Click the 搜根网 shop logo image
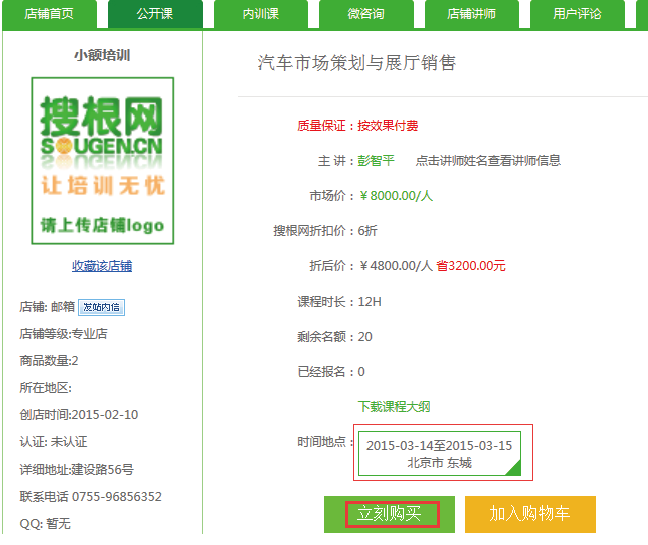This screenshot has height=545, width=648. (102, 161)
